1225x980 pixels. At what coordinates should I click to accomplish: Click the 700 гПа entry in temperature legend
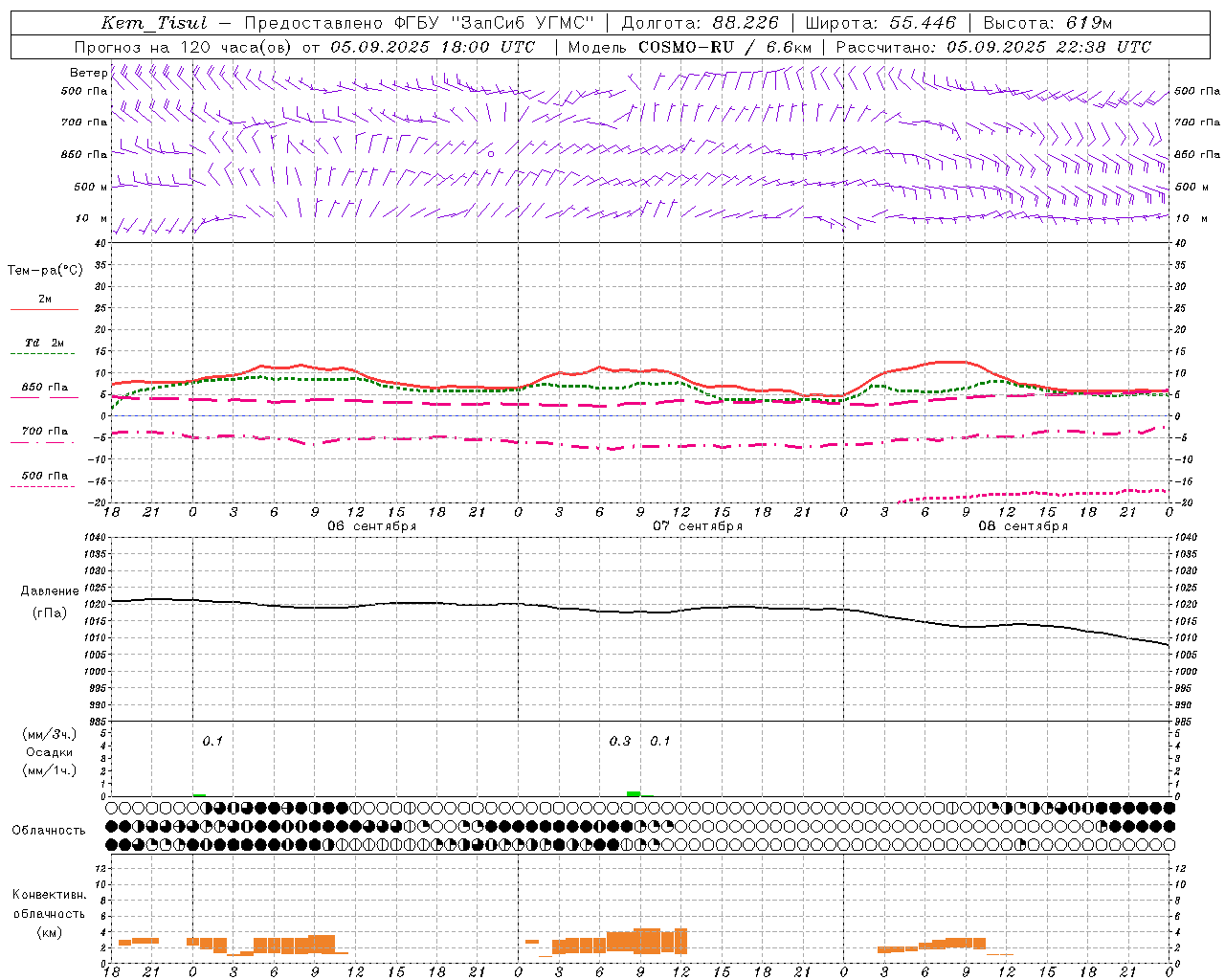45,432
